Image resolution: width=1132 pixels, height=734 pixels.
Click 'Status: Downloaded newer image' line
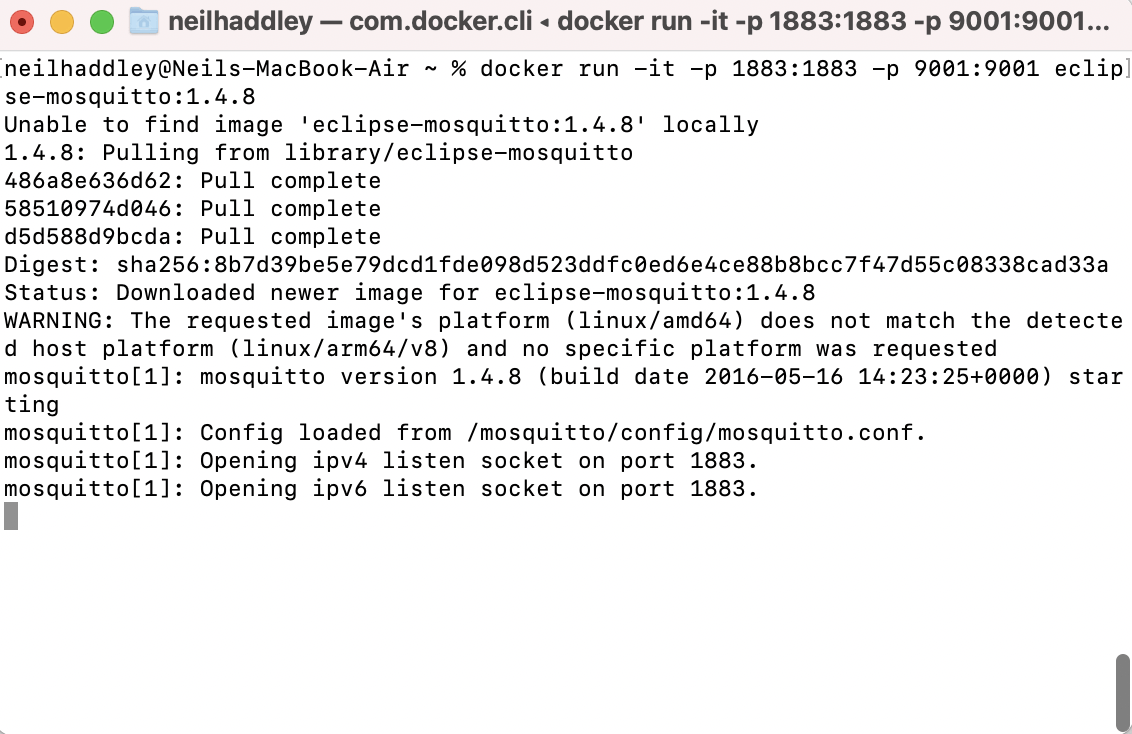[409, 293]
